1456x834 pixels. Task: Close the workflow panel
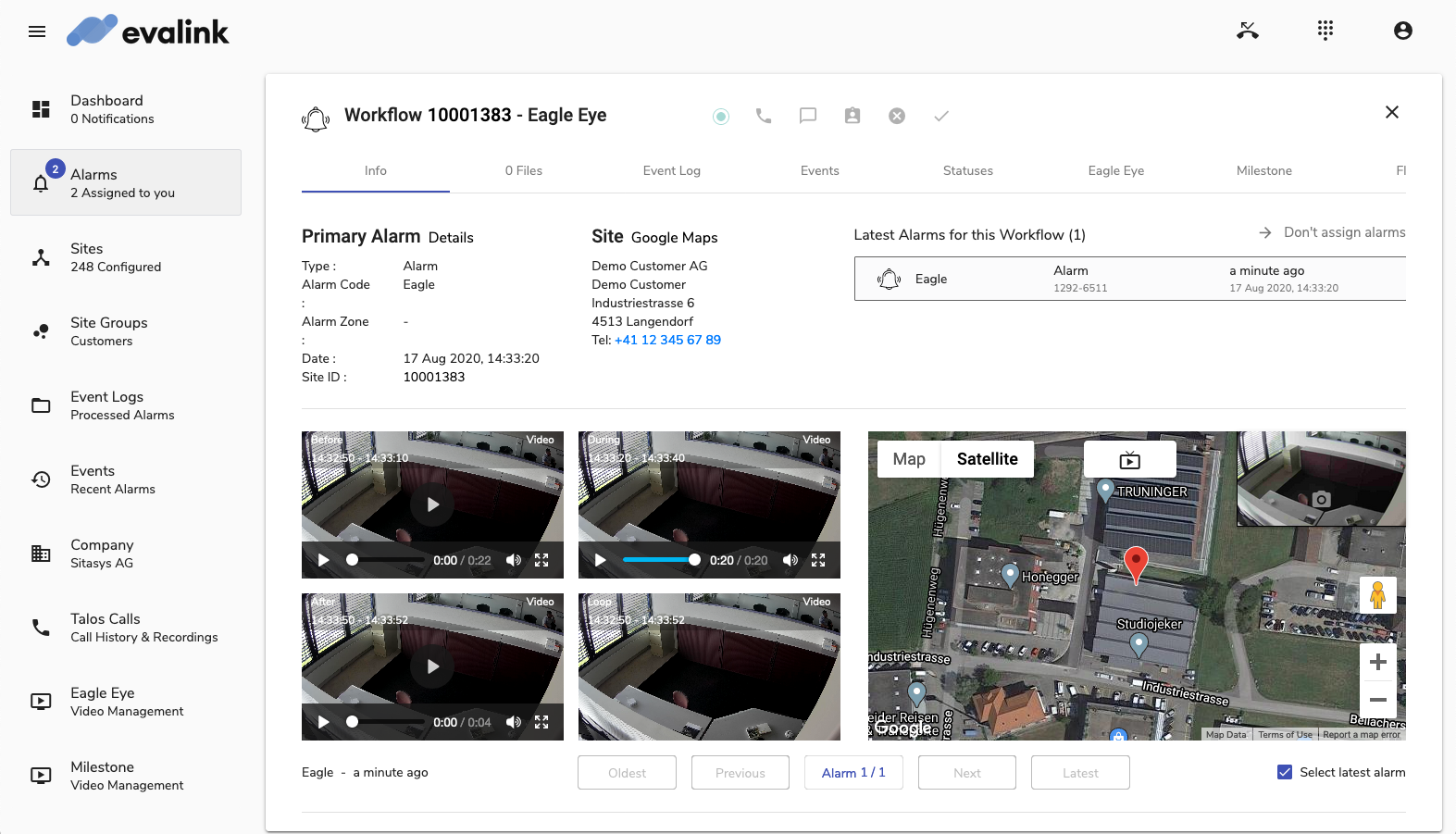click(x=1392, y=112)
